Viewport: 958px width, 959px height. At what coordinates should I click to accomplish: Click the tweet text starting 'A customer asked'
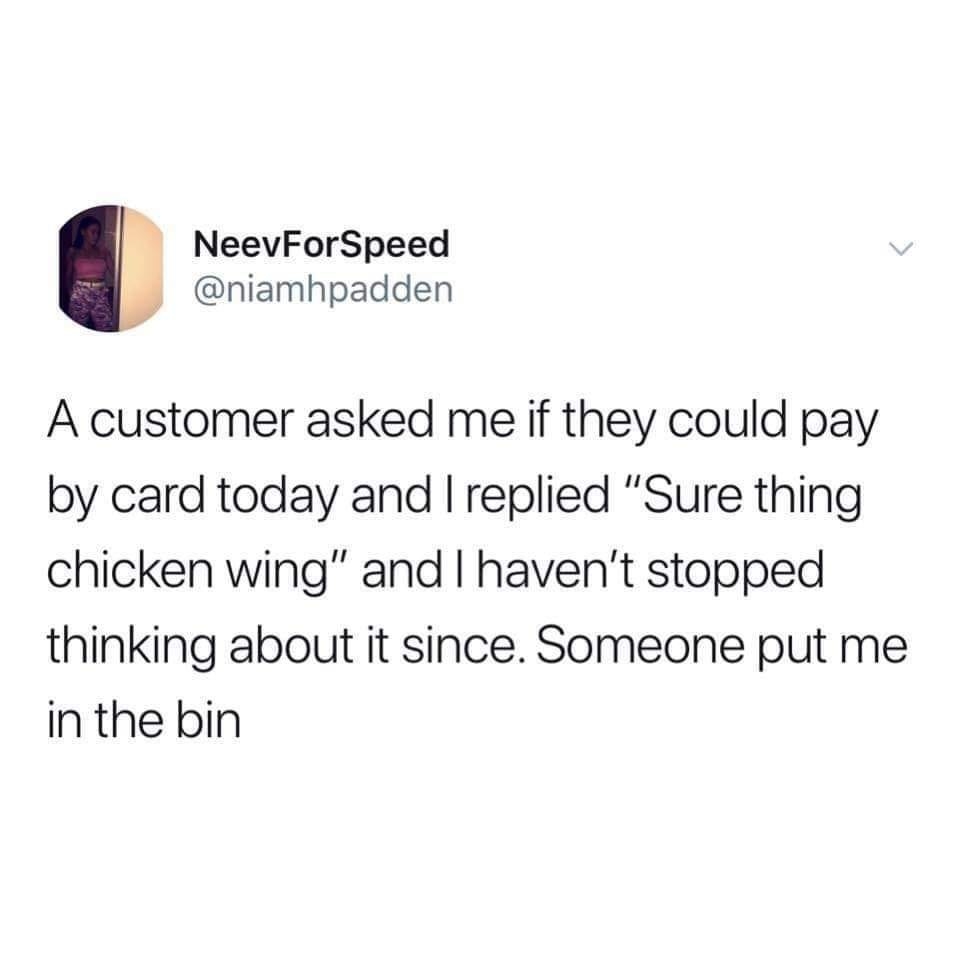point(477,571)
